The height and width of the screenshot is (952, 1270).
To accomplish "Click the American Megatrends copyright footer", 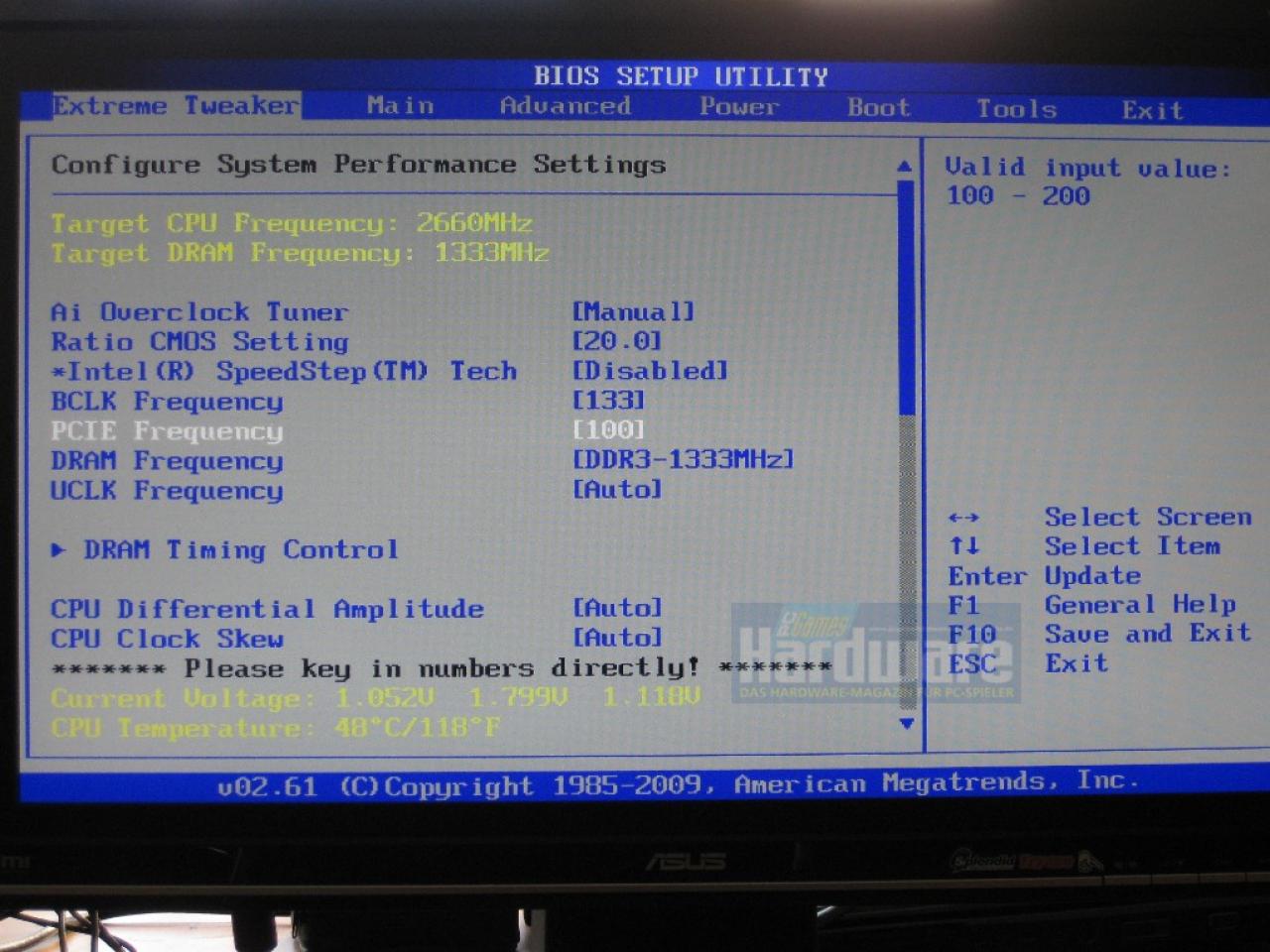I will coord(678,784).
